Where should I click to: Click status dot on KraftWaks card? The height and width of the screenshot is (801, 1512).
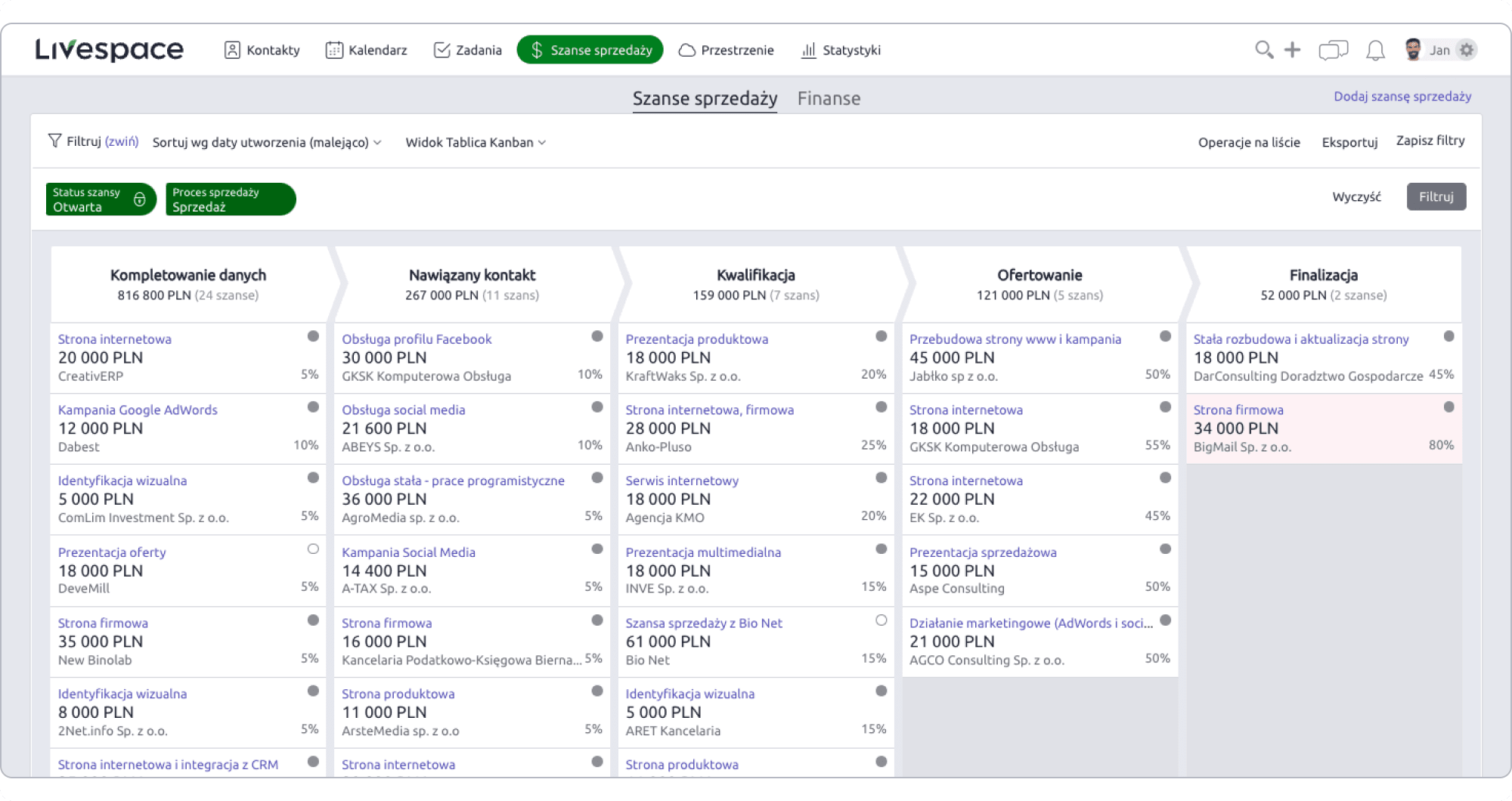tap(881, 336)
